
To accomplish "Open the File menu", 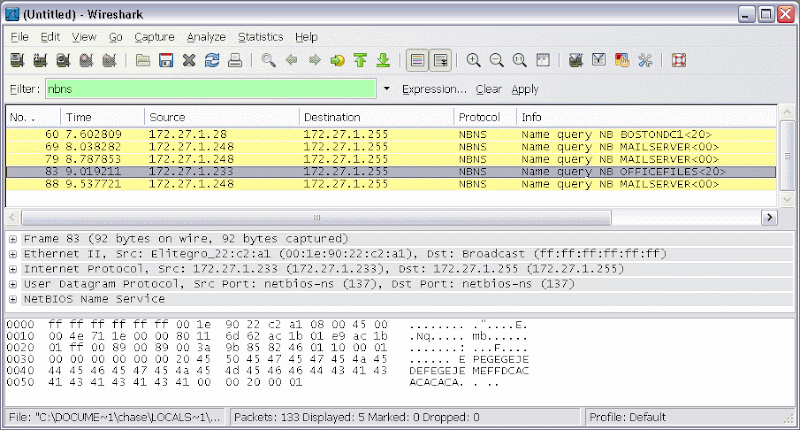I will [x=19, y=37].
